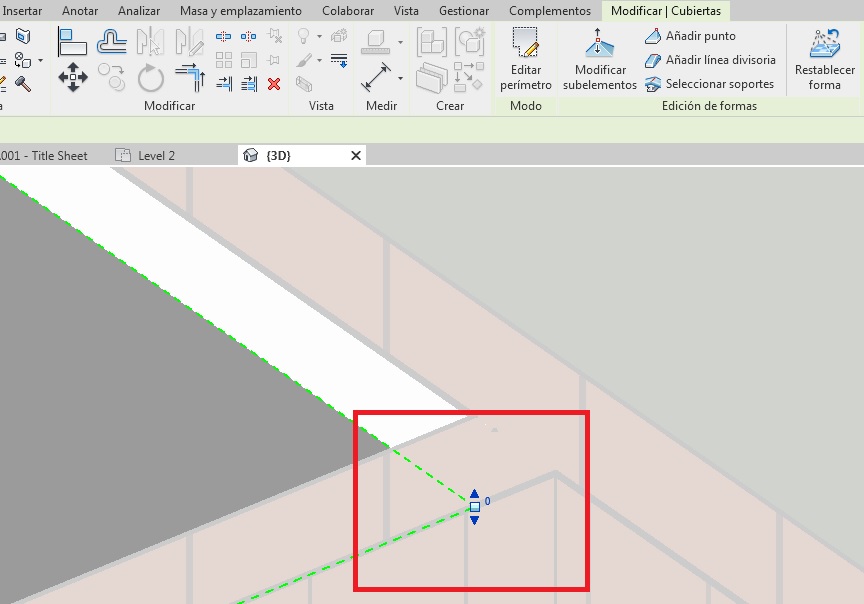Click the blue down arrow elevation control
Screen dimensions: 864x604
tap(475, 520)
